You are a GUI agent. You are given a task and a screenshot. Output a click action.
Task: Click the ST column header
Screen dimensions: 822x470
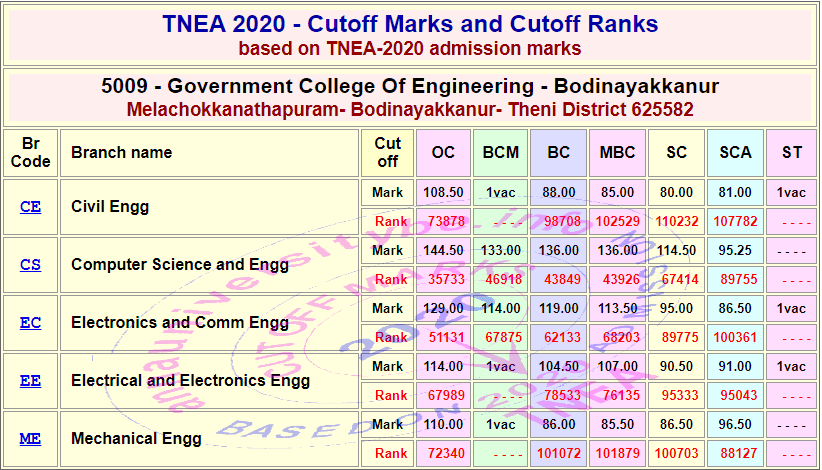point(791,153)
